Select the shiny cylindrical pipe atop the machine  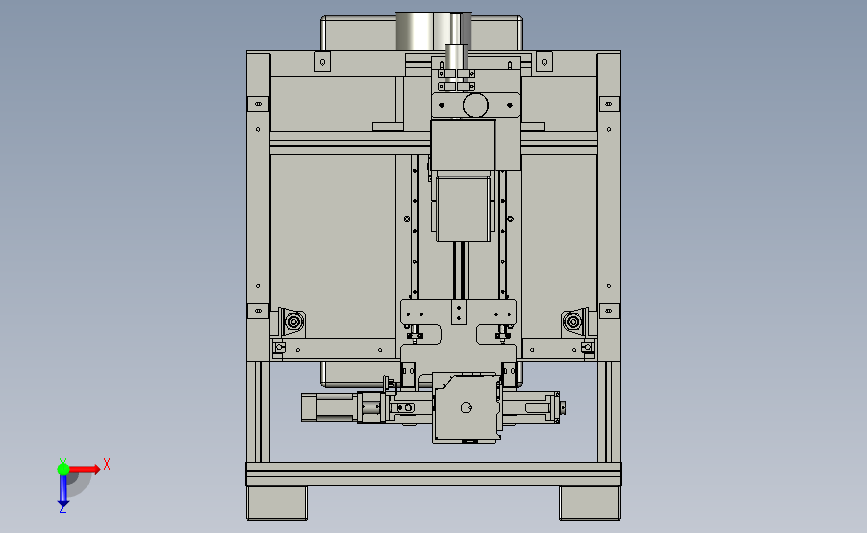(x=433, y=32)
